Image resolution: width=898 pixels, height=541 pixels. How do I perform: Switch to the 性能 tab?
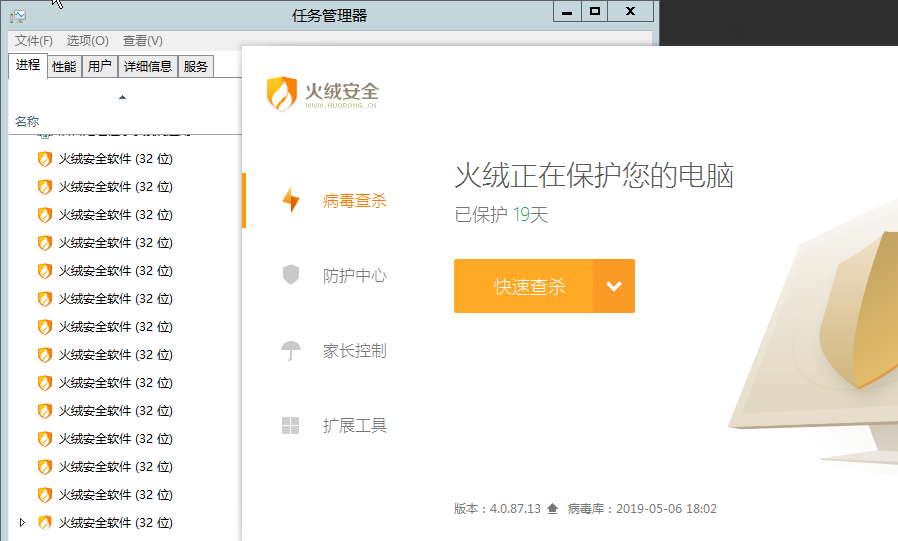coord(64,67)
